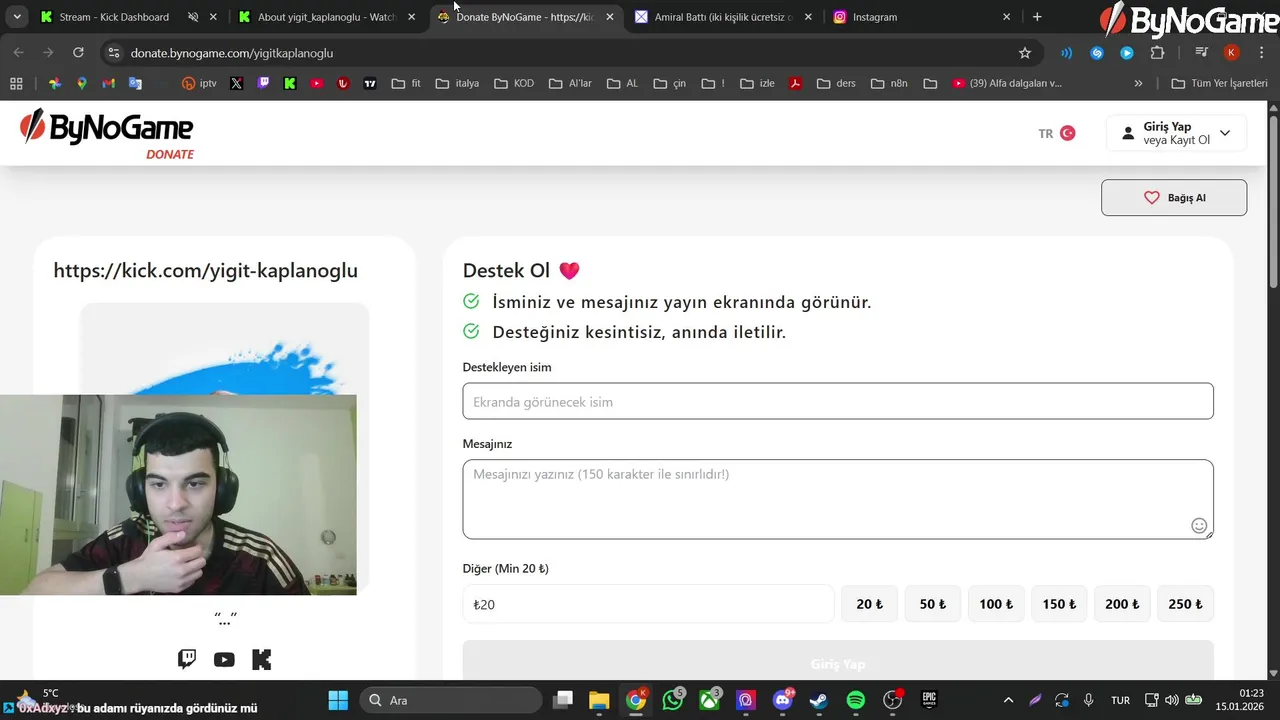Open Alfa dalgaları YouTube bookmark
The width and height of the screenshot is (1280, 720).
click(x=1007, y=84)
